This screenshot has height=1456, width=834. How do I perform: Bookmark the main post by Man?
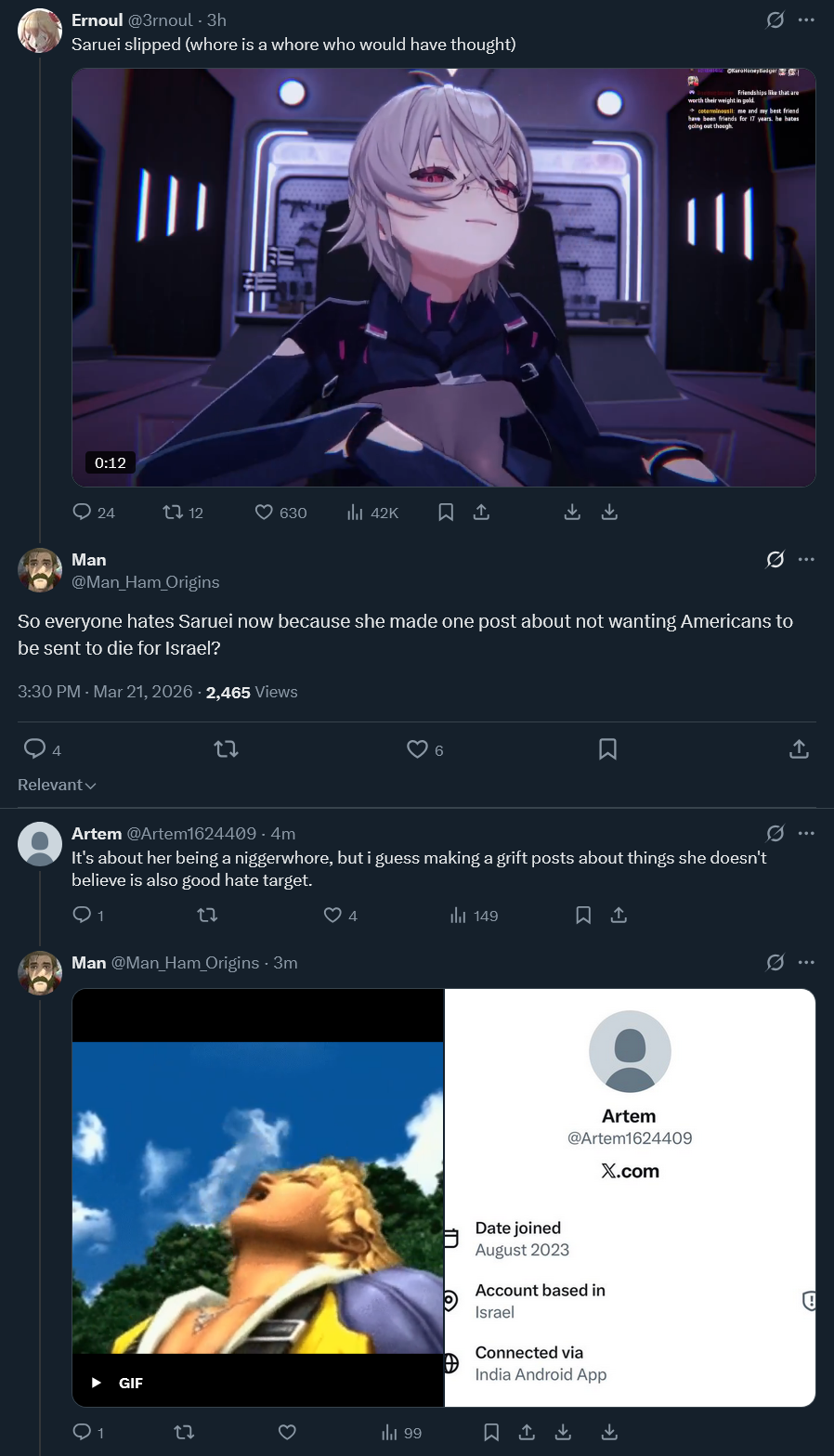tap(607, 749)
